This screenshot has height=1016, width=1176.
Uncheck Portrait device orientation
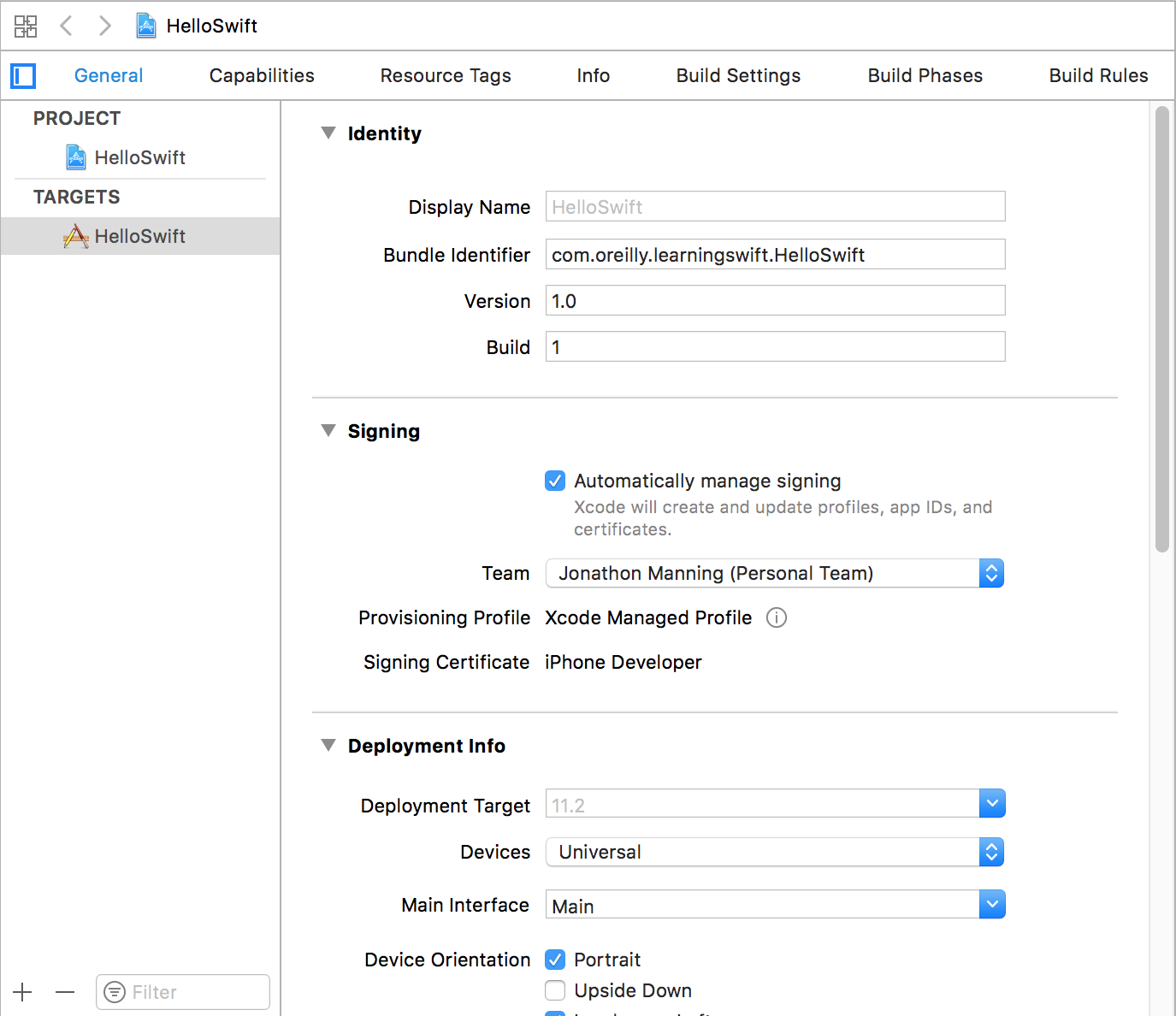(555, 960)
